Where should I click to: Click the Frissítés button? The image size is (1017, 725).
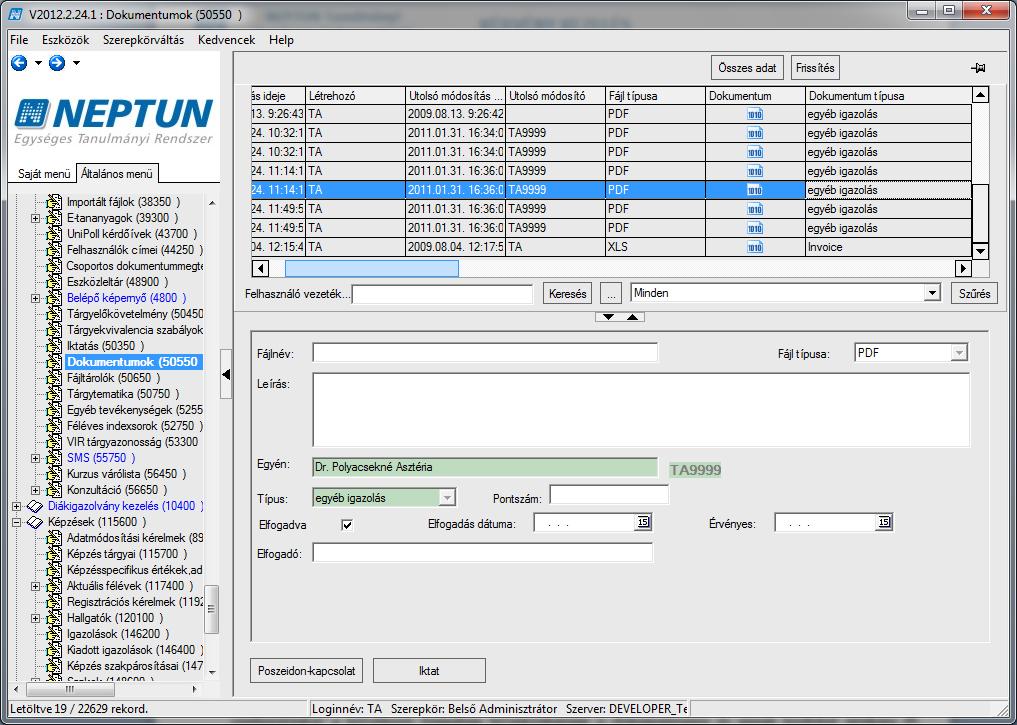[x=815, y=67]
